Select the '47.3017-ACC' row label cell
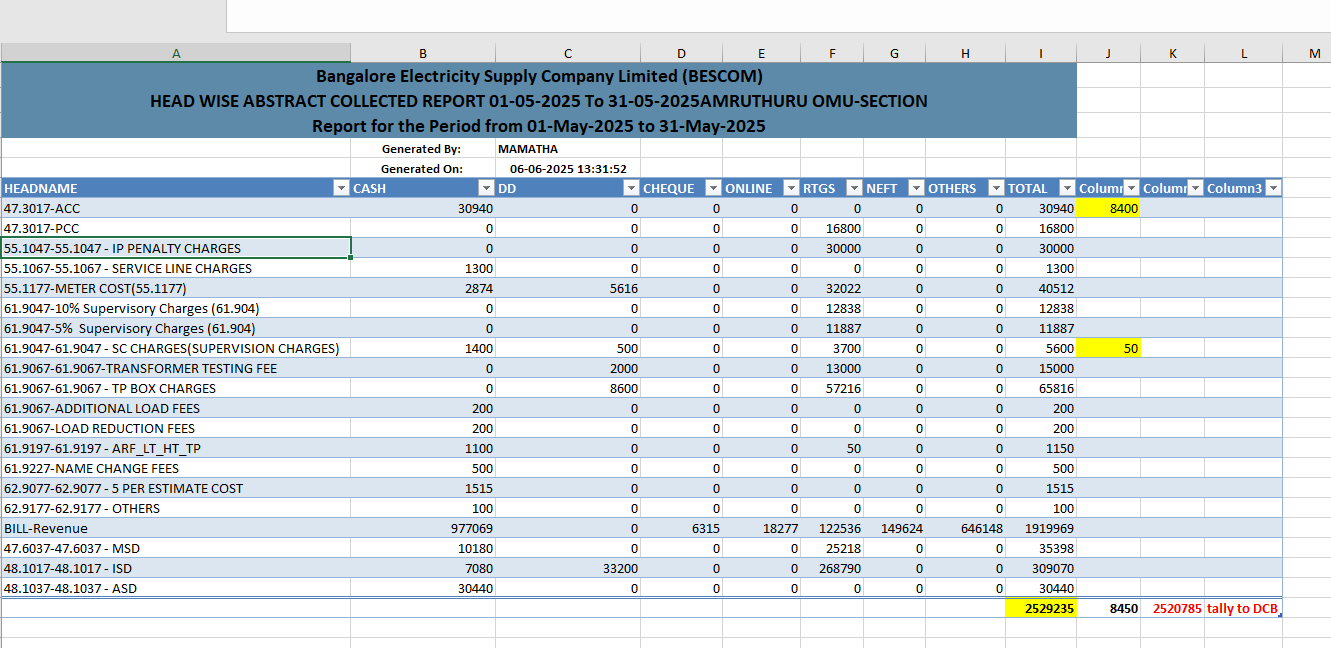1331x648 pixels. (x=176, y=208)
